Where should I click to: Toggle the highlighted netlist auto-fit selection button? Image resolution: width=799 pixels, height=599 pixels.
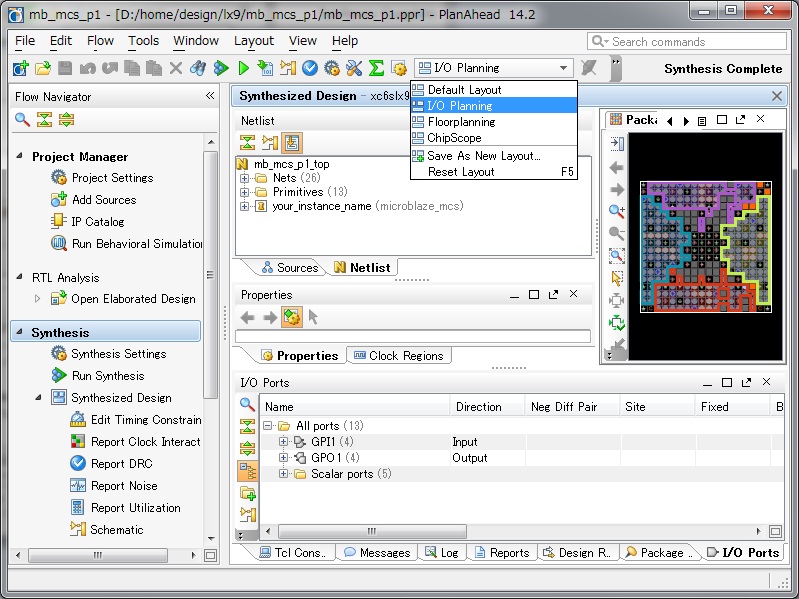point(292,143)
